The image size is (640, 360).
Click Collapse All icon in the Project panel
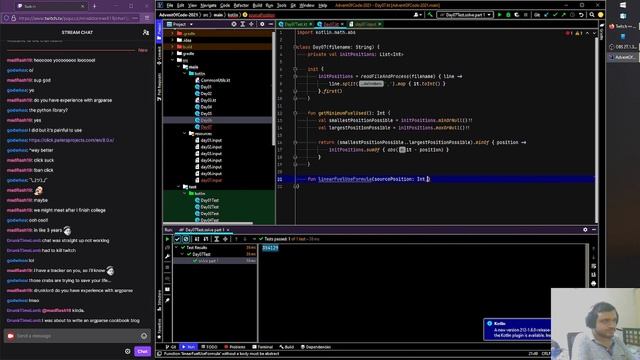[251, 24]
